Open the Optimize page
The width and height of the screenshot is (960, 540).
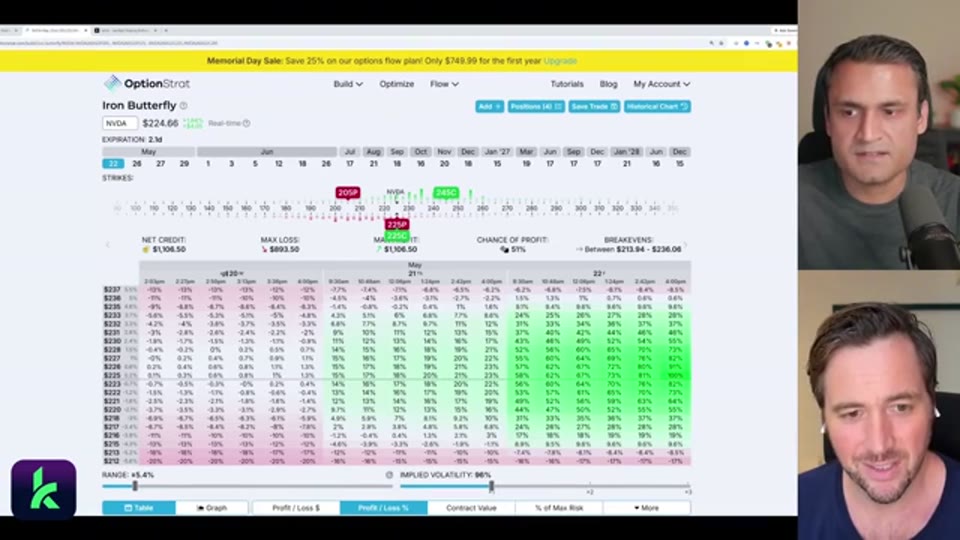tap(396, 84)
